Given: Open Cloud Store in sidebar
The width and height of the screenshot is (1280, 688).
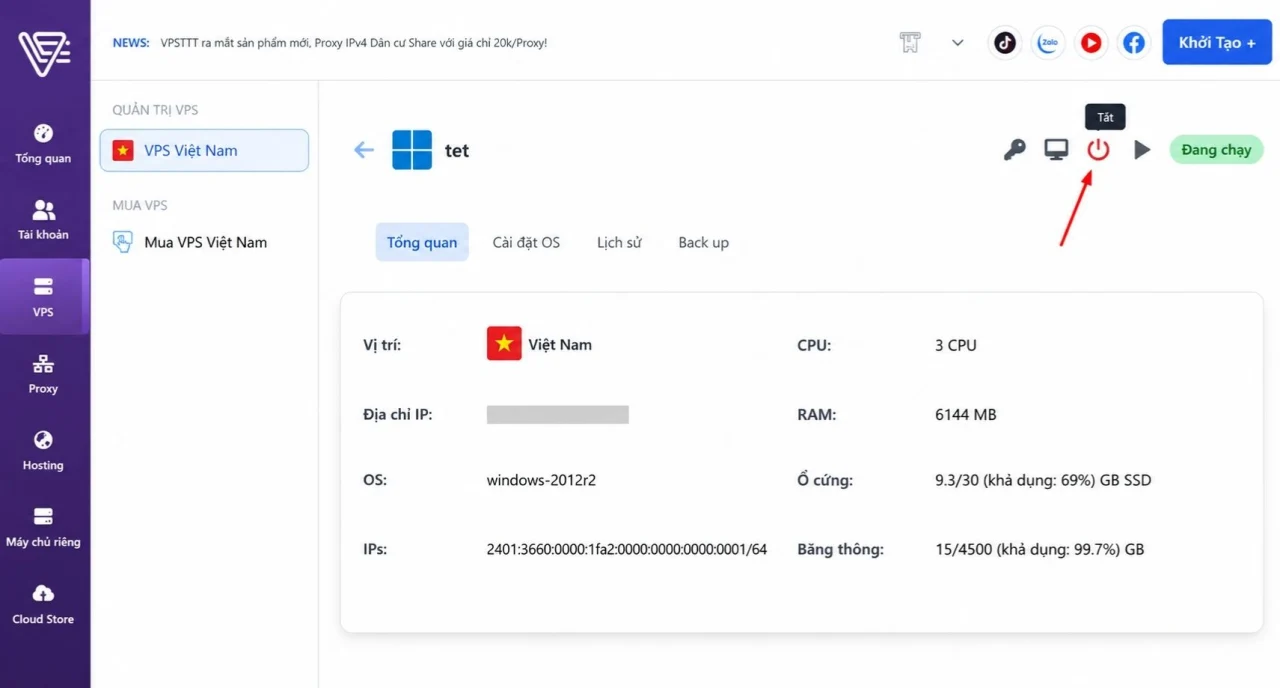Looking at the screenshot, I should [43, 605].
